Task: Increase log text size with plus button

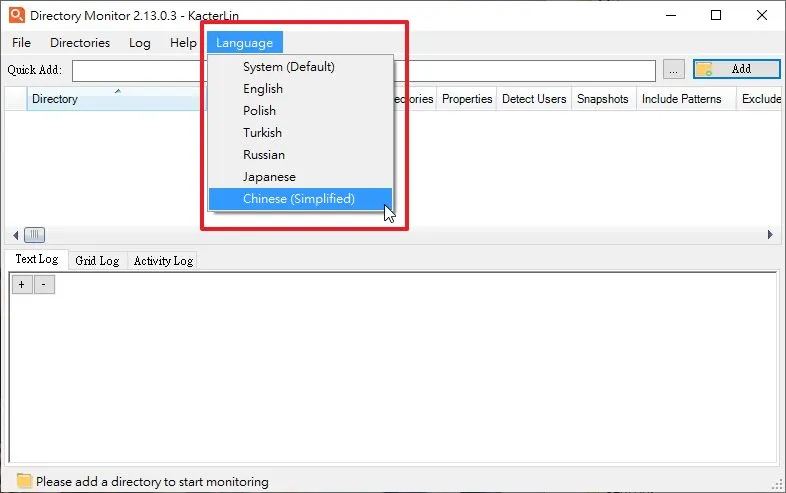Action: tap(22, 284)
